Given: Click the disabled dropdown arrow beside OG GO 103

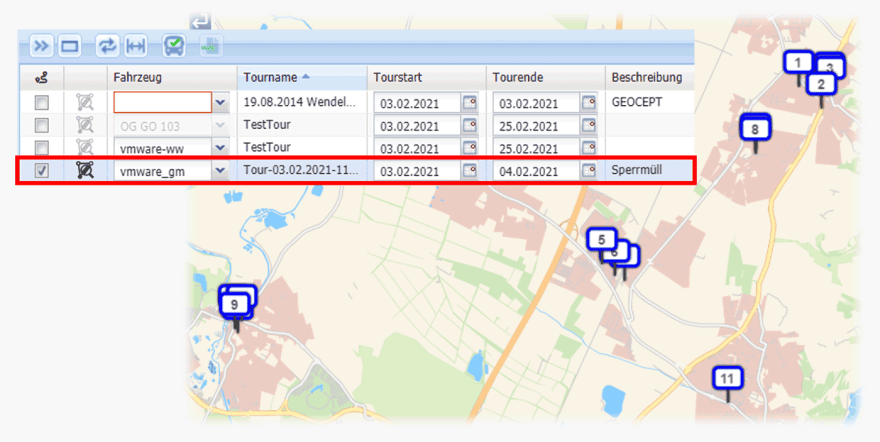Looking at the screenshot, I should coord(220,125).
